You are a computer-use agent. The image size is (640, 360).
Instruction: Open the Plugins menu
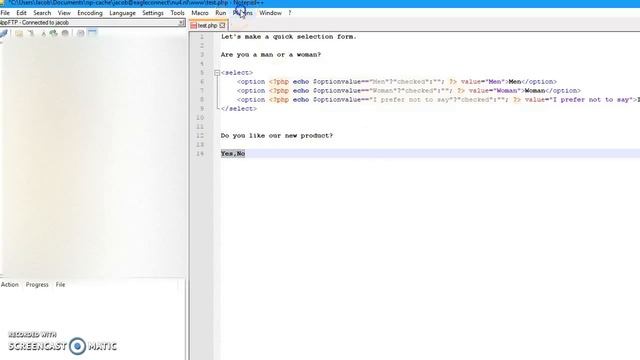point(243,13)
